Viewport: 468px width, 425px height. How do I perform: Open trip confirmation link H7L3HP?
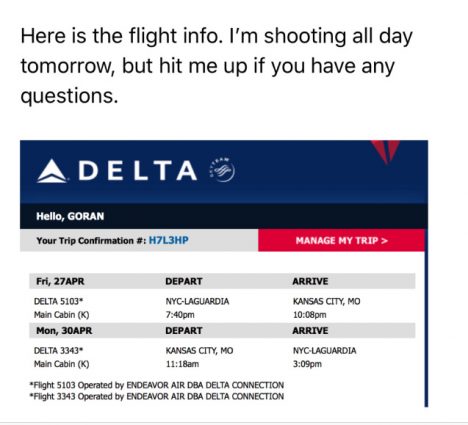pos(169,240)
